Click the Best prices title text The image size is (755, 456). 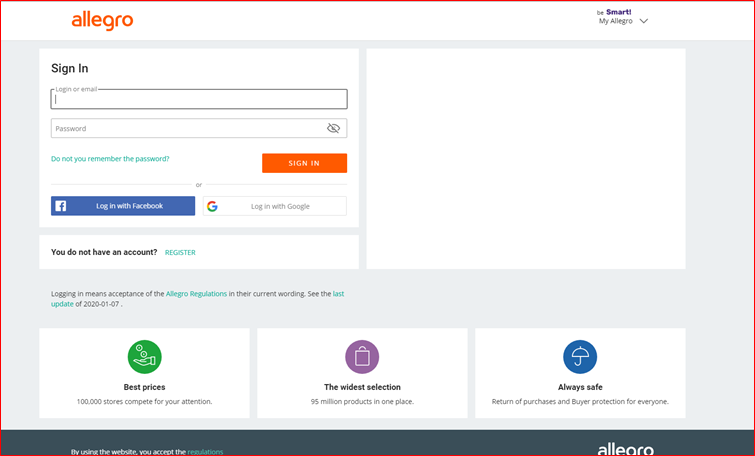tap(144, 387)
